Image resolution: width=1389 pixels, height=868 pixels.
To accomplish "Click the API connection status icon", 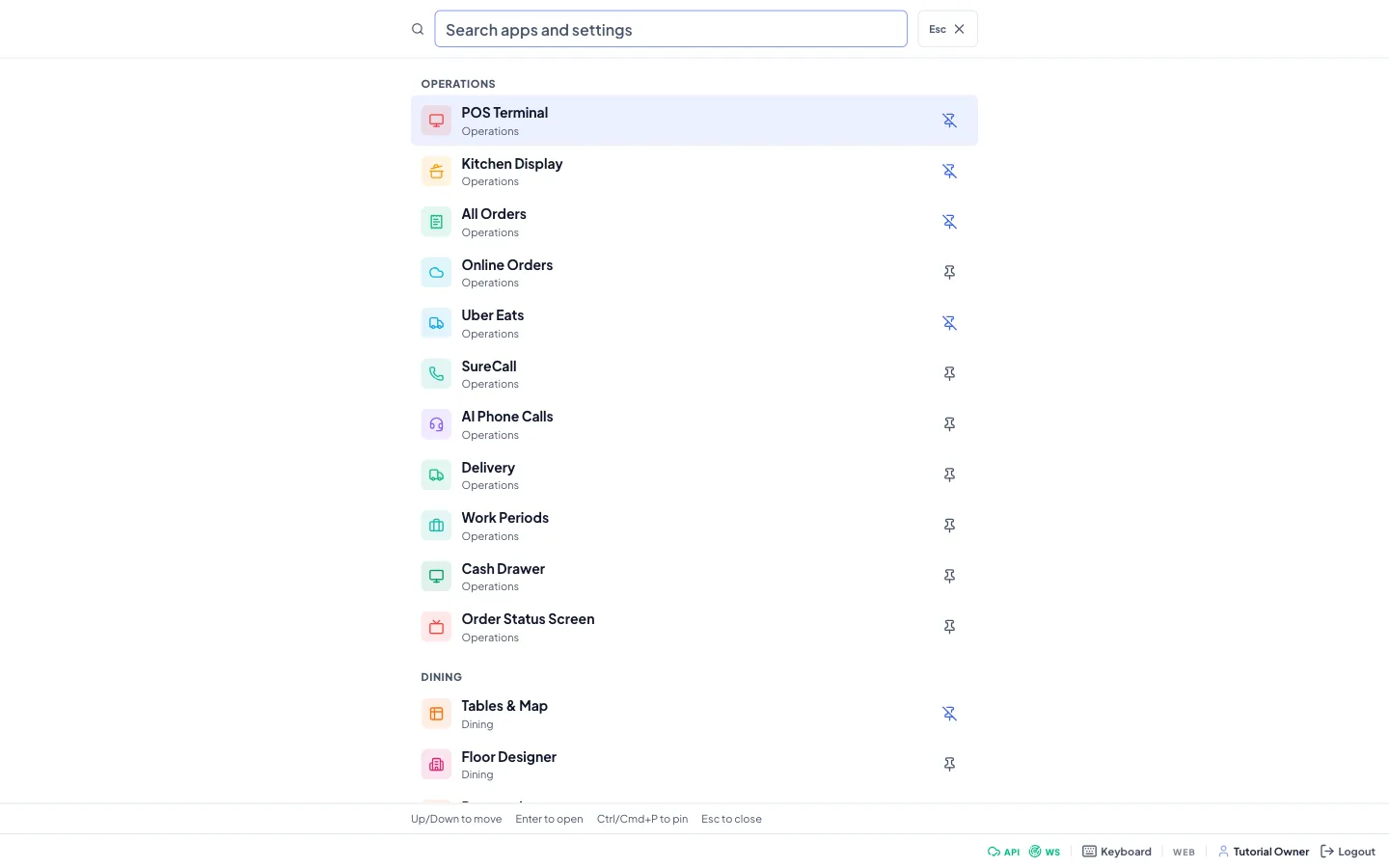I will 994,852.
